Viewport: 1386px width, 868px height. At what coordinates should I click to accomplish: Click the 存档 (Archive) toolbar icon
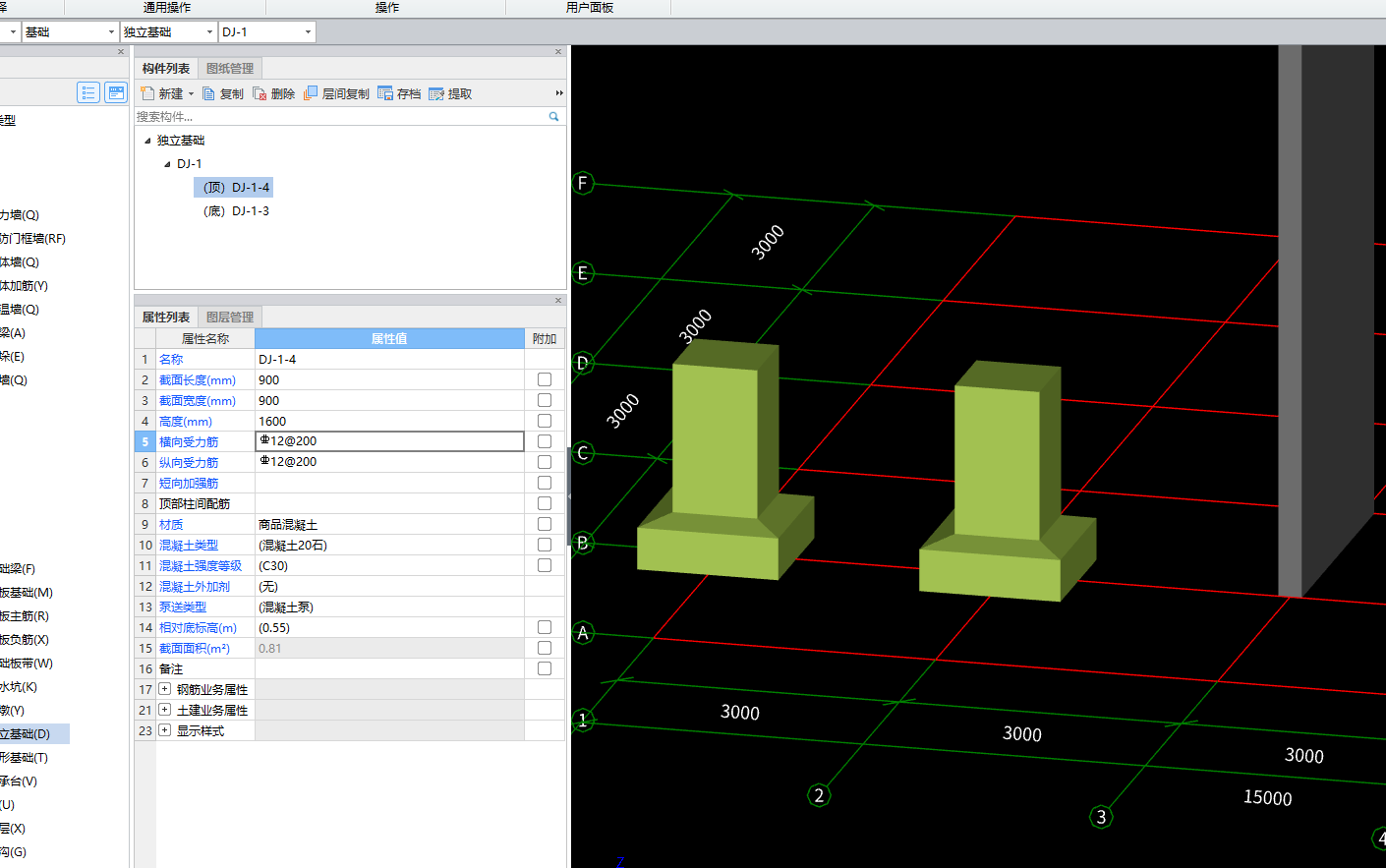(x=385, y=93)
